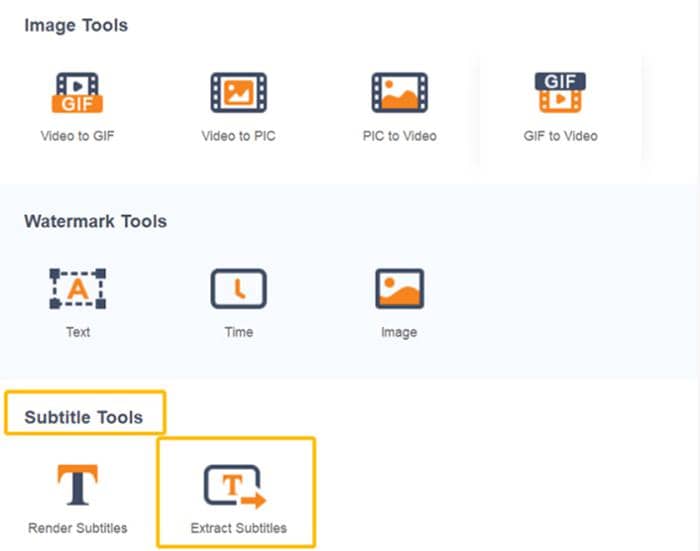Select the 'GIF to Video' caption

point(560,136)
